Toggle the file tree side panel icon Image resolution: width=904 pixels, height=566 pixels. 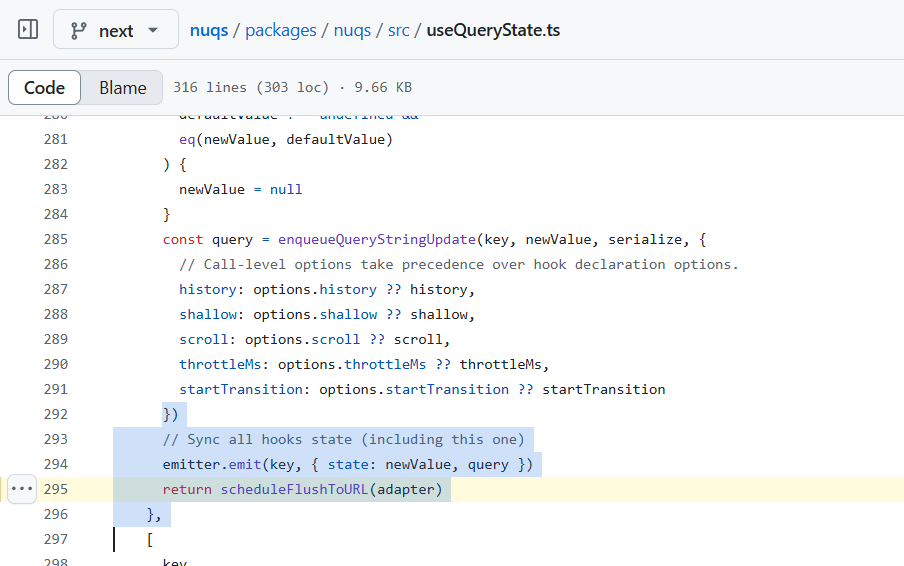[x=28, y=29]
